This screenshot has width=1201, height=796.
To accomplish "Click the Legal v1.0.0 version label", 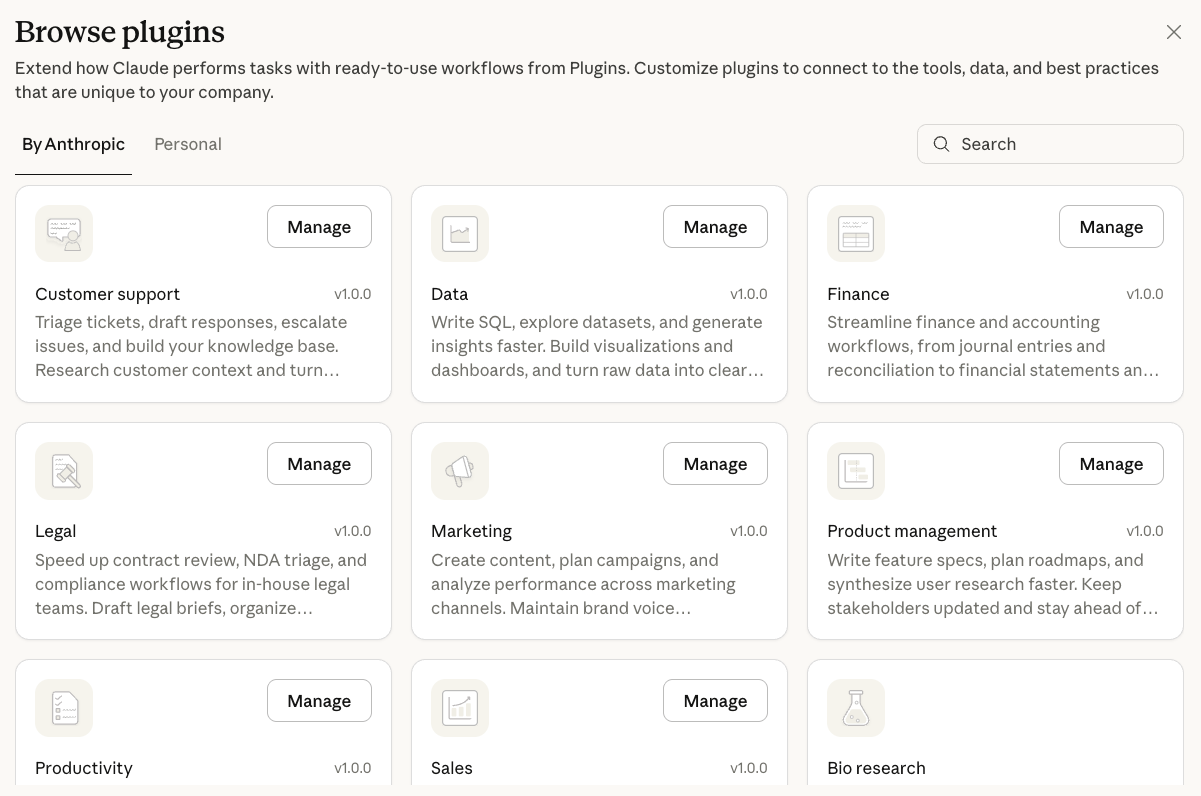I will (353, 531).
